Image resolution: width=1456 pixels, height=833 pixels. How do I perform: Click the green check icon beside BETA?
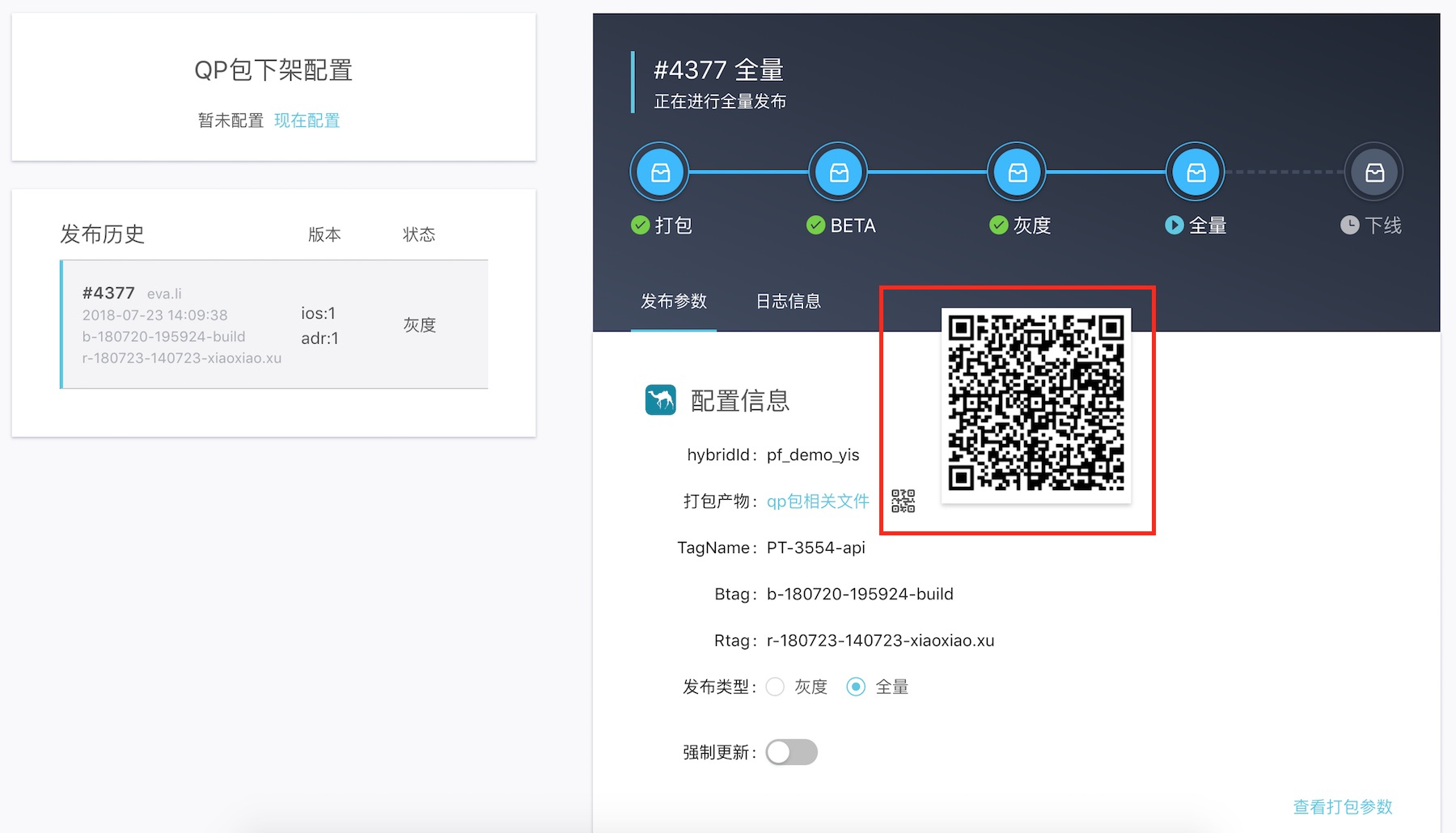(815, 225)
